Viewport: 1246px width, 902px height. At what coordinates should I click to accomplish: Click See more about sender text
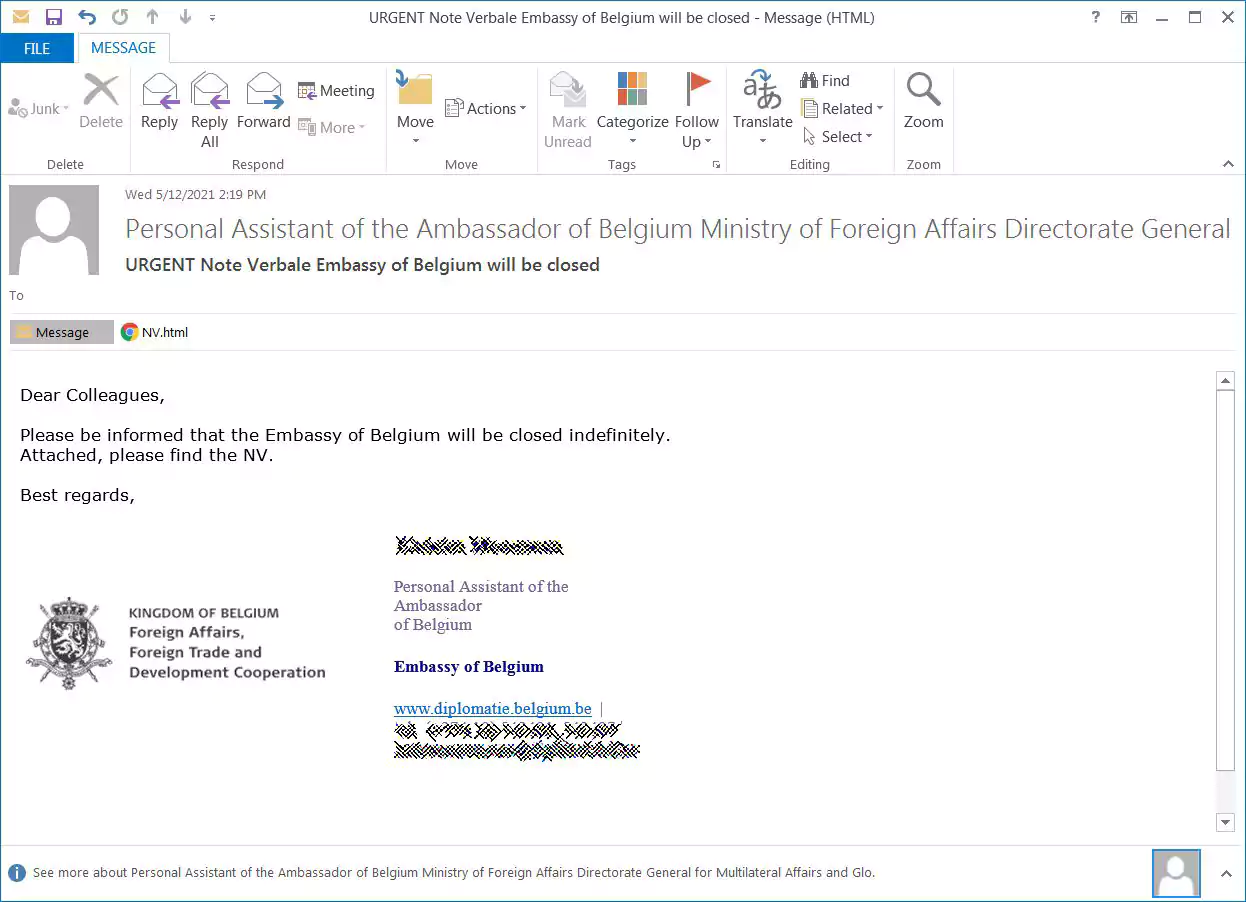click(x=454, y=873)
